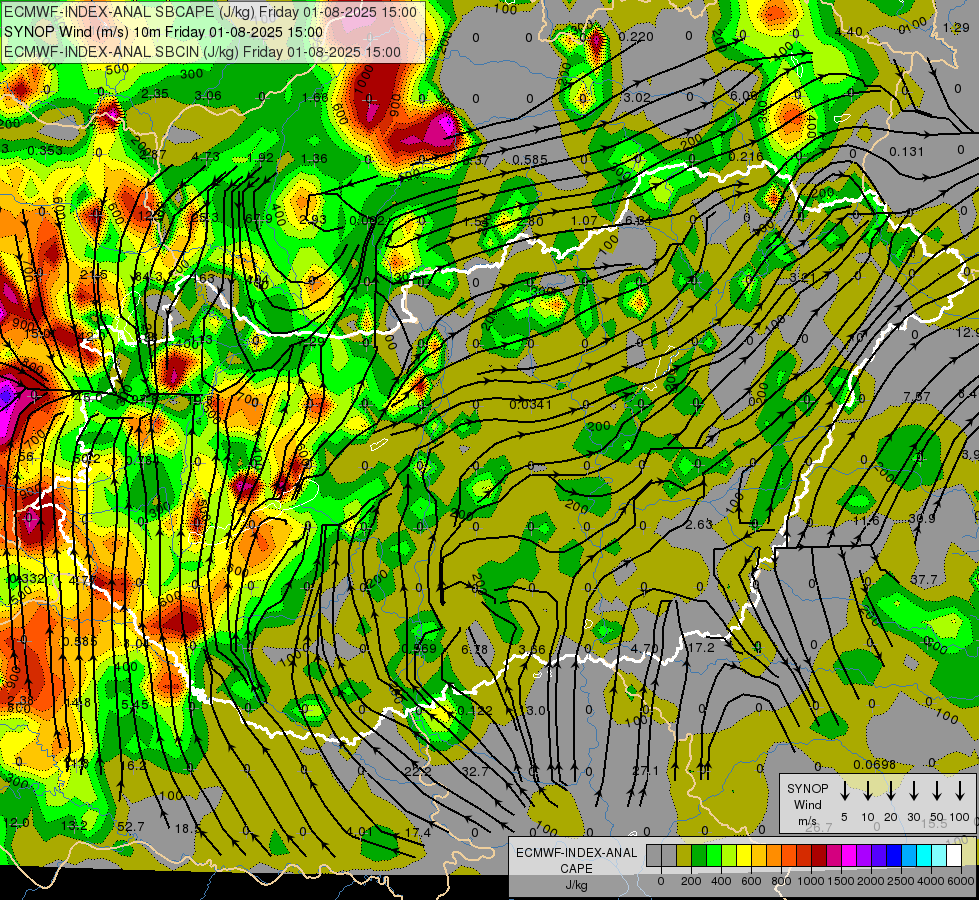Image resolution: width=979 pixels, height=900 pixels.
Task: Click the 17.2 value on the map
Action: pos(701,648)
